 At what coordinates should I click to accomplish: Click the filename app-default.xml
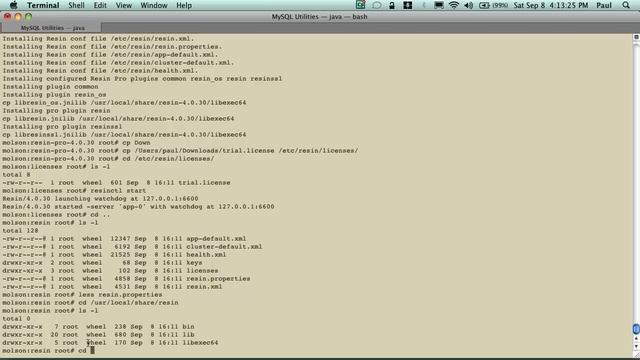pyautogui.click(x=216, y=238)
